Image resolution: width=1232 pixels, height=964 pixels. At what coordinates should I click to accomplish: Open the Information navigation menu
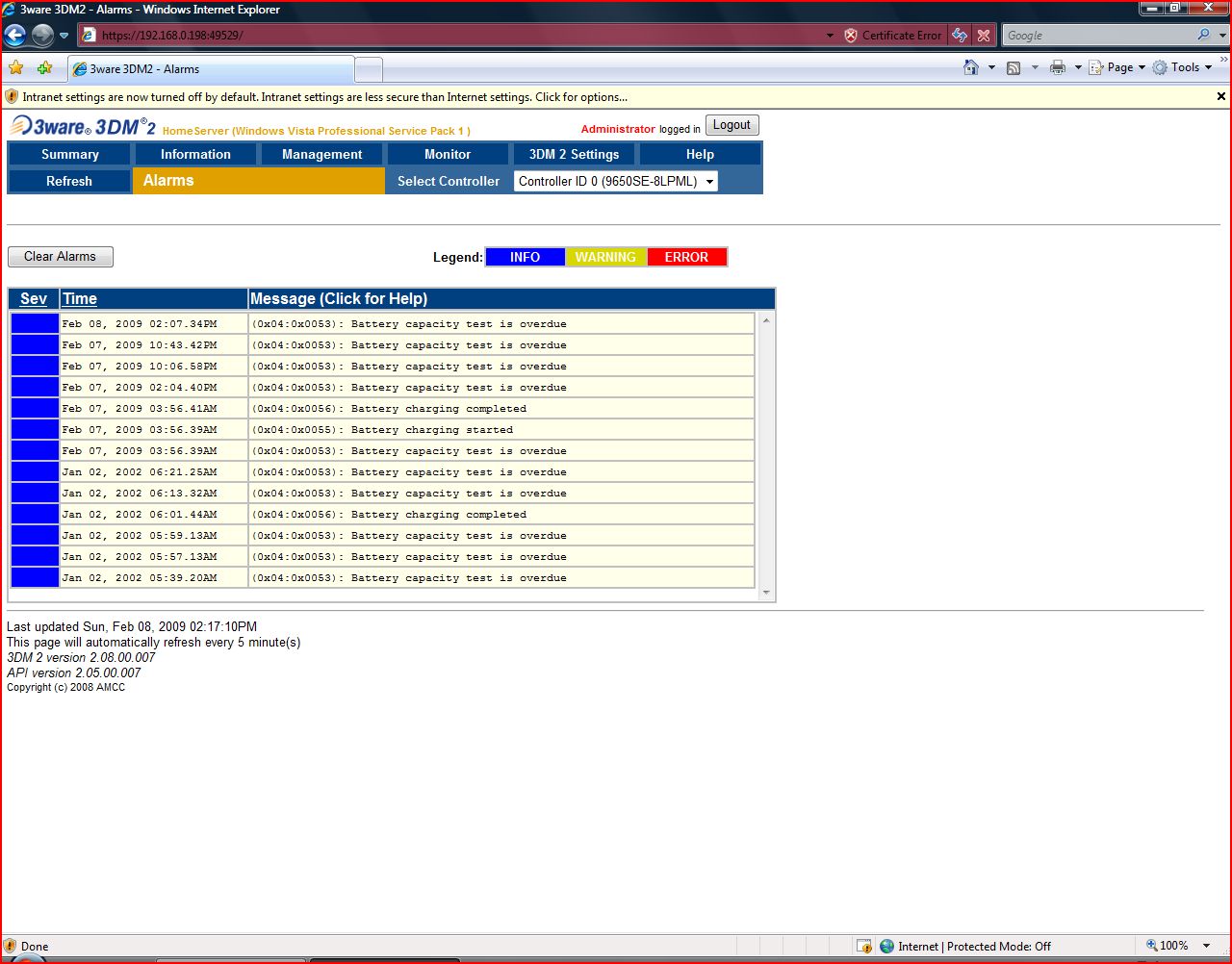[195, 155]
